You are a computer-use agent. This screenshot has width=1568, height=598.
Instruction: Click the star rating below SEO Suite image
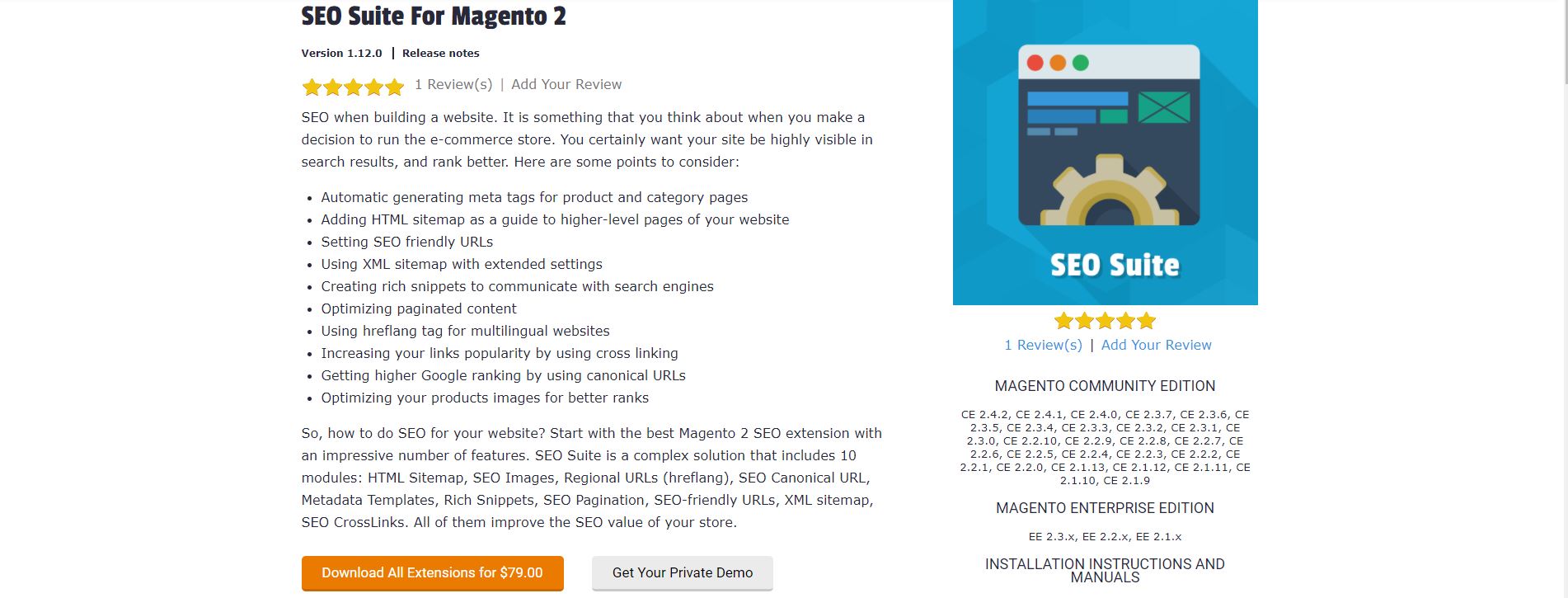(1105, 321)
